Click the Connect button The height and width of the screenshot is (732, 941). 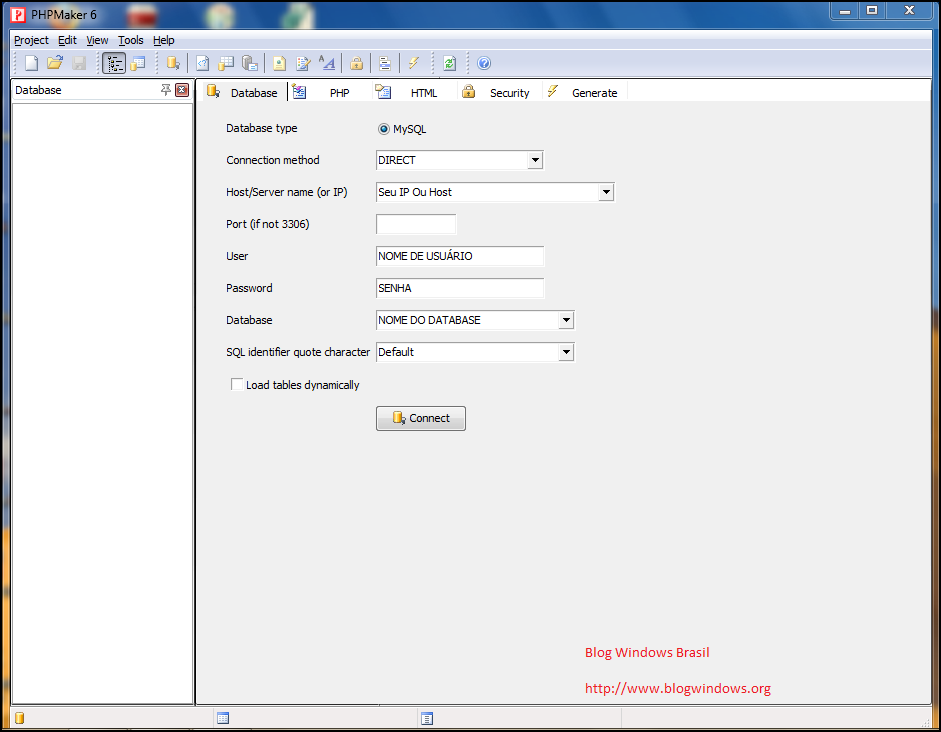point(421,418)
